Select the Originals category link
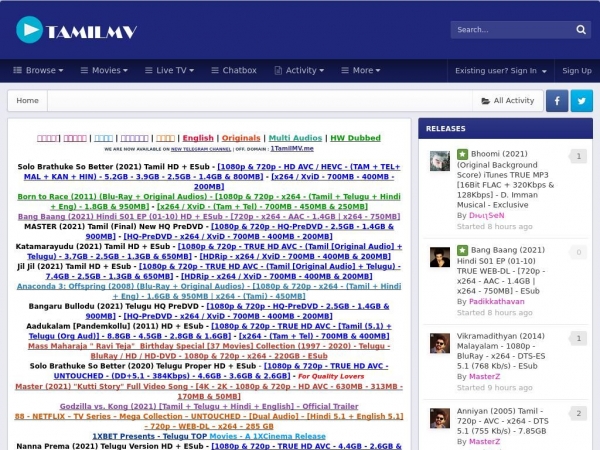Viewport: 600px width, 450px height. [x=241, y=138]
